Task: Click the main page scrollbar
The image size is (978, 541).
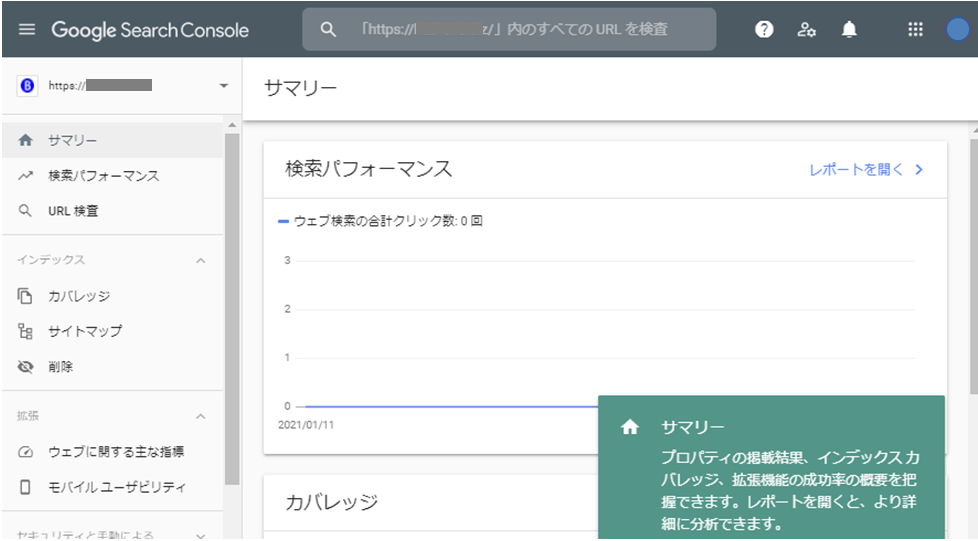Action: click(x=974, y=266)
